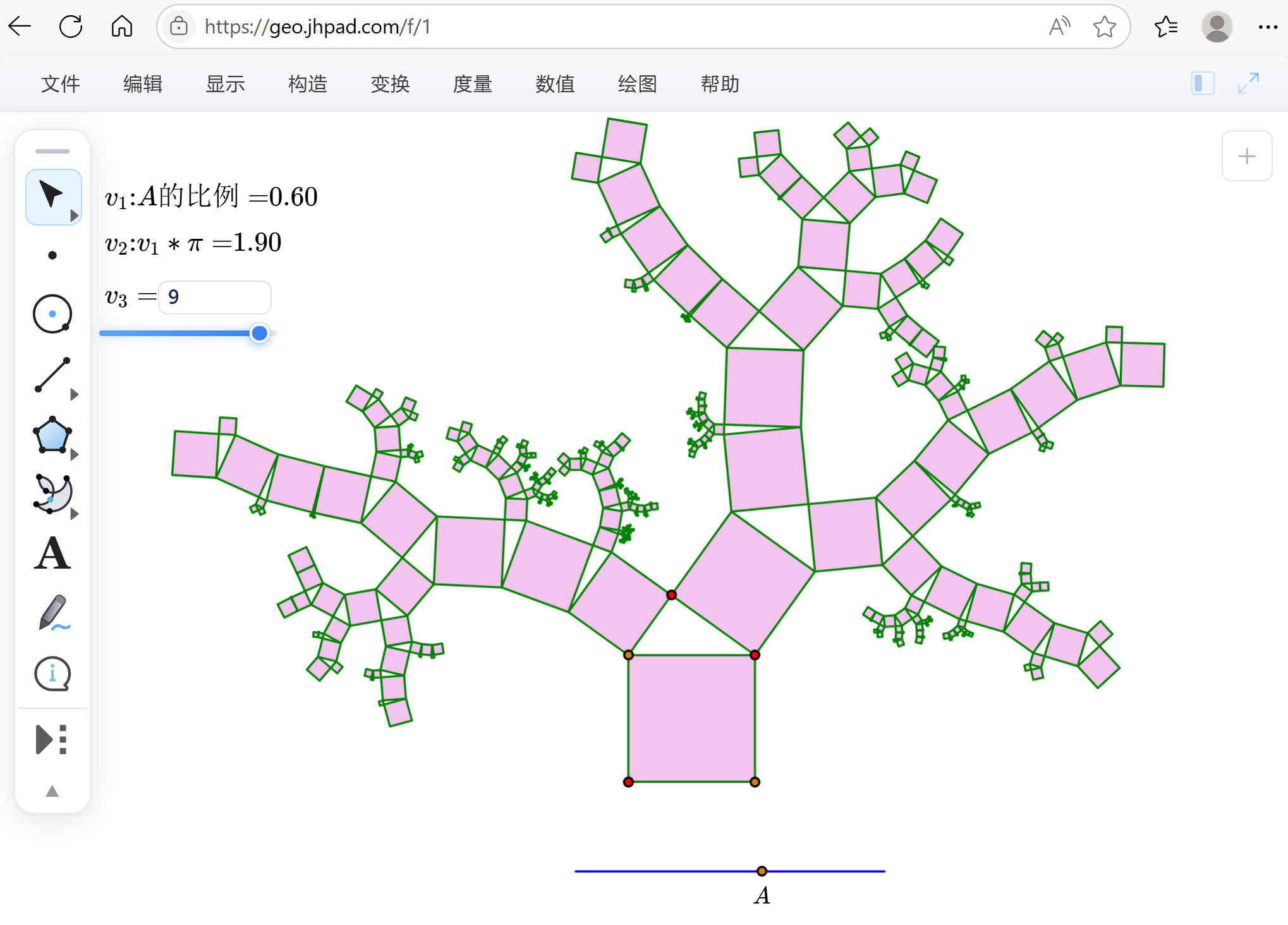The image size is (1288, 925).
Task: Expand the polygon tool submenu triangle
Action: (x=75, y=454)
